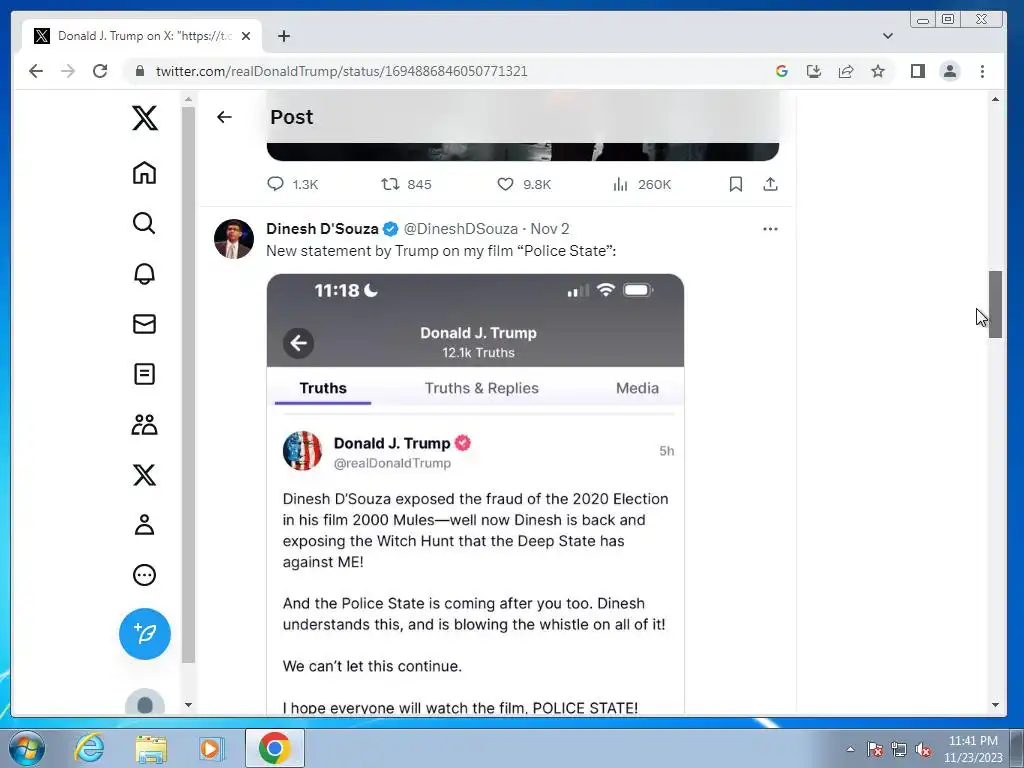Click share page icon in address bar
1024x768 pixels.
point(846,71)
